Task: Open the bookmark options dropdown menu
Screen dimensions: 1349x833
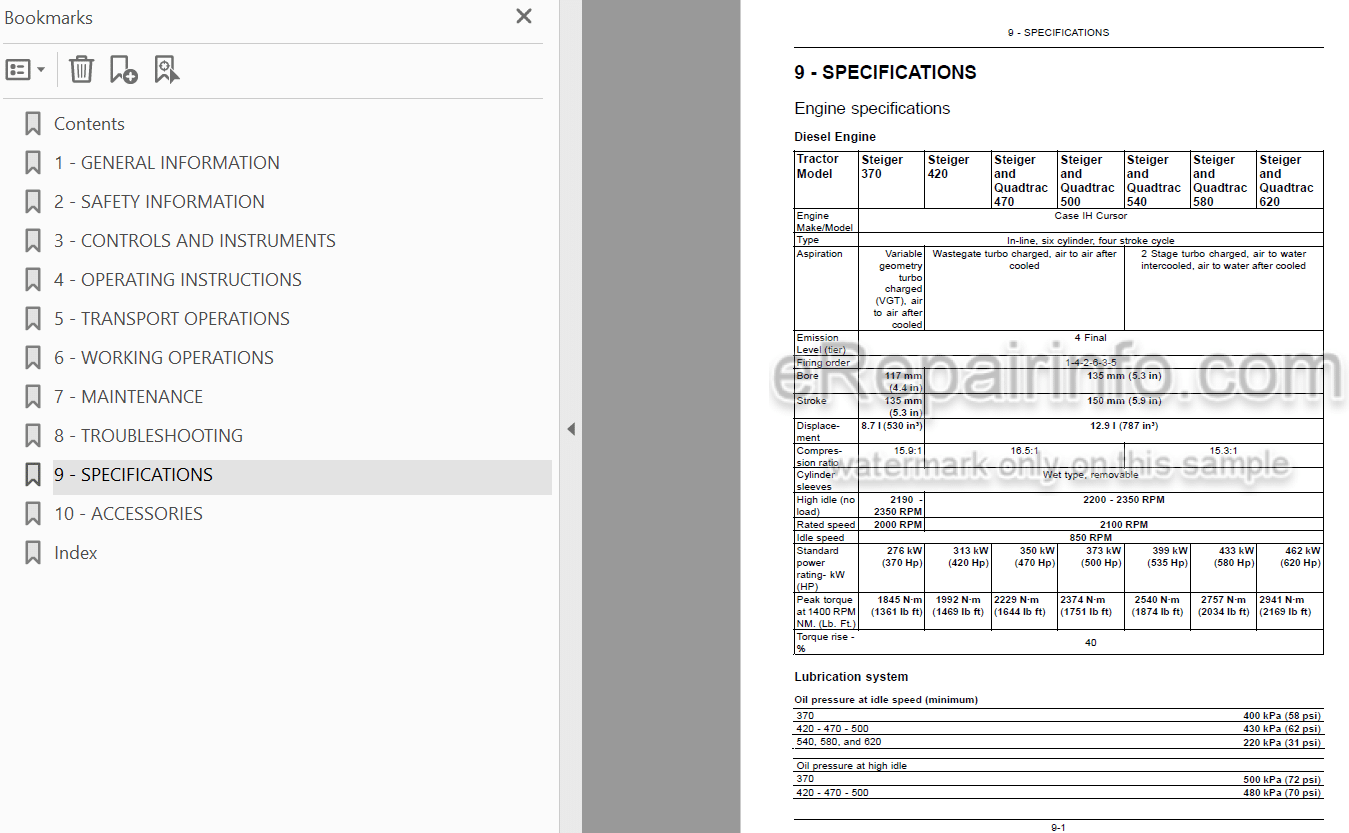Action: [25, 70]
